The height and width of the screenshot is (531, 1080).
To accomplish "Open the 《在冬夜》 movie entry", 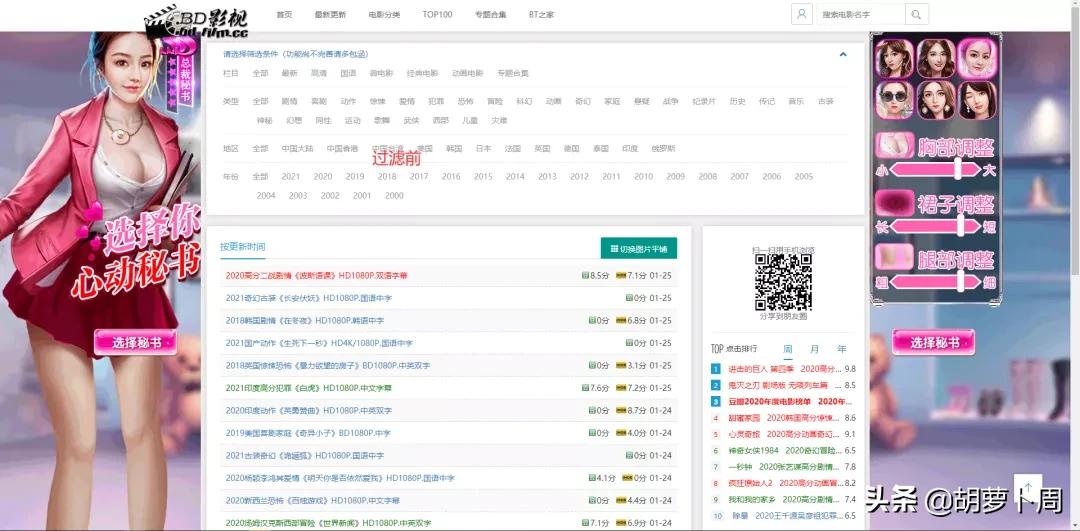I will point(304,320).
